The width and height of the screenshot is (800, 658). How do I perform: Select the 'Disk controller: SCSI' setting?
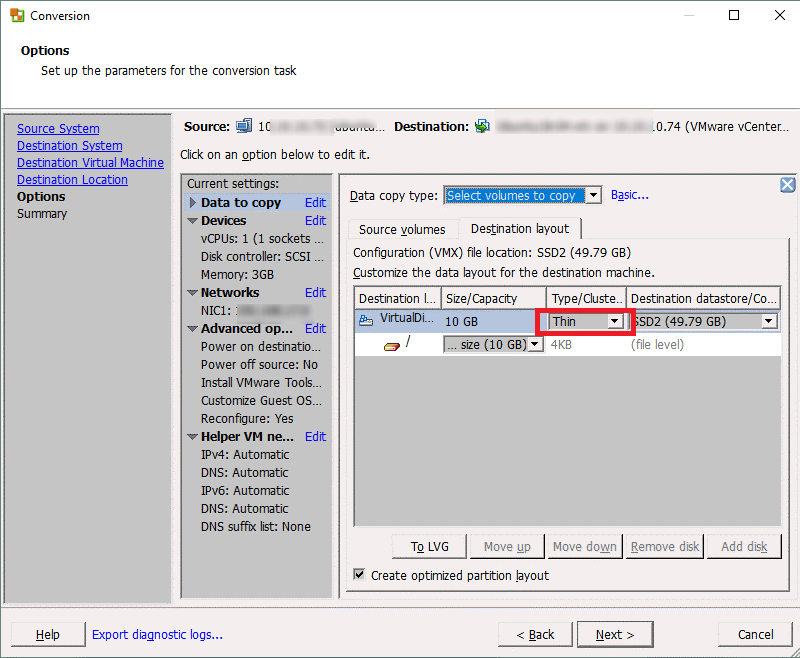[262, 257]
